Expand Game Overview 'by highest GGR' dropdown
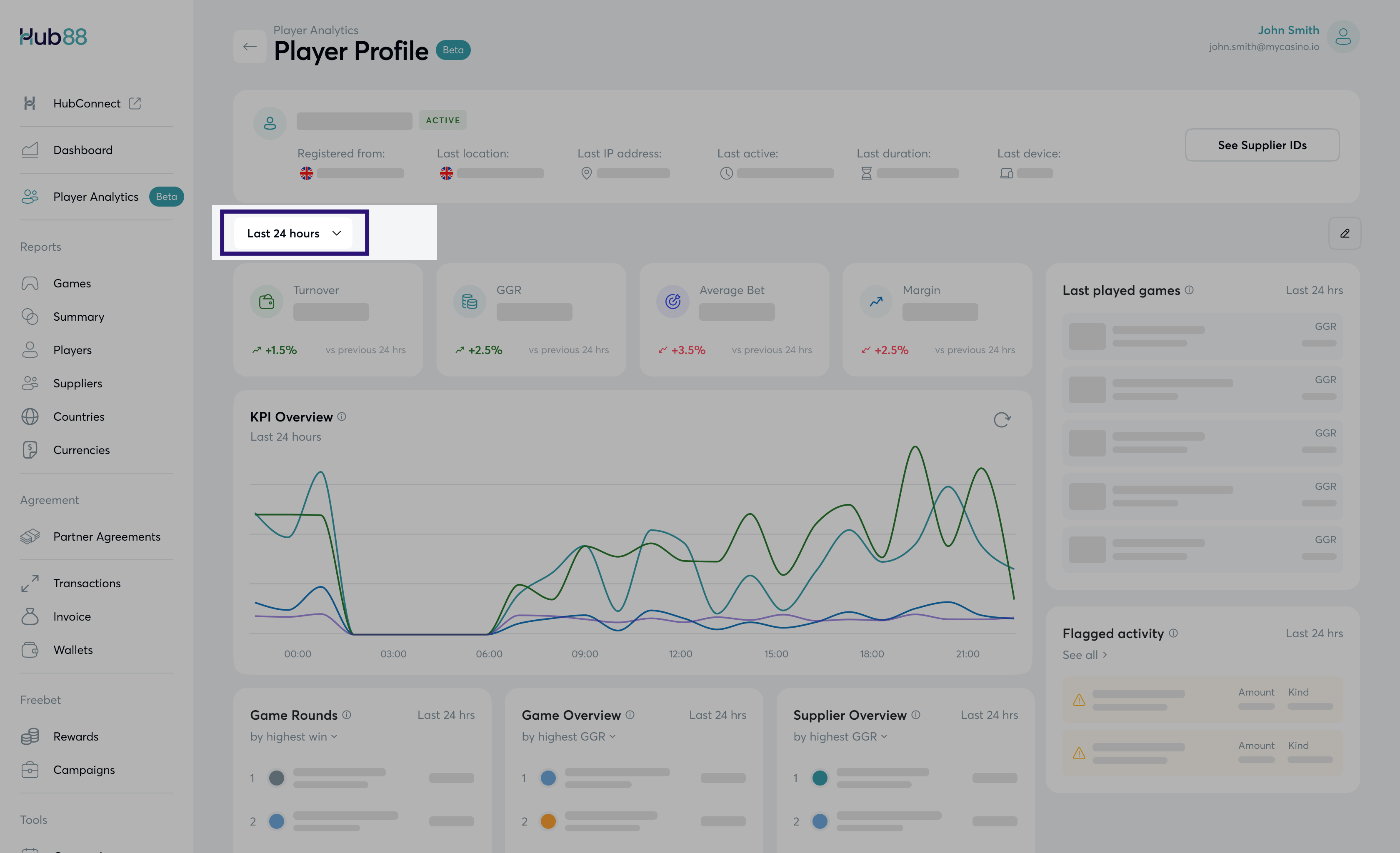The height and width of the screenshot is (853, 1400). pyautogui.click(x=568, y=736)
